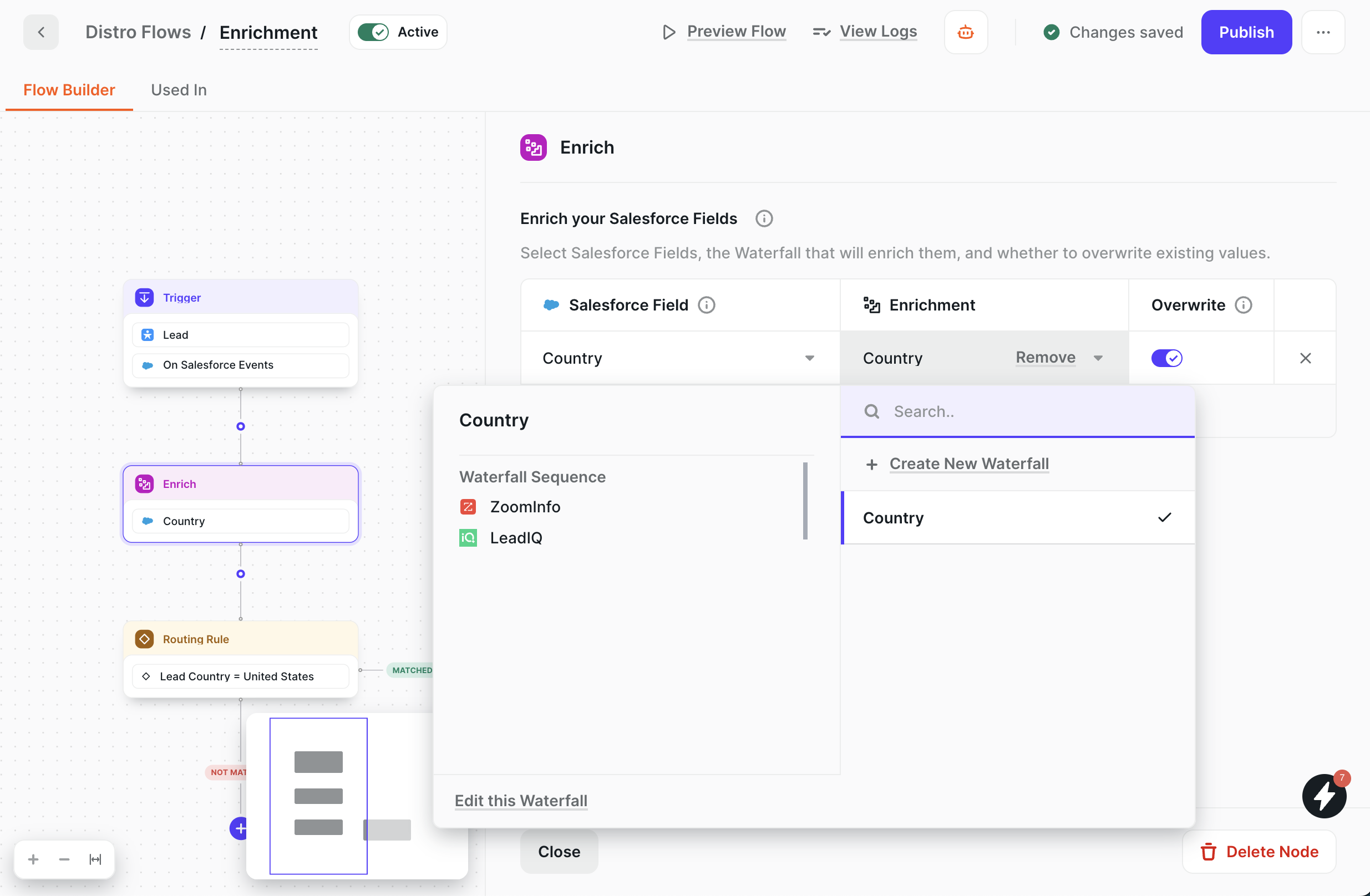The width and height of the screenshot is (1370, 896).
Task: Click the green Changes saved checkmark
Action: (1051, 32)
